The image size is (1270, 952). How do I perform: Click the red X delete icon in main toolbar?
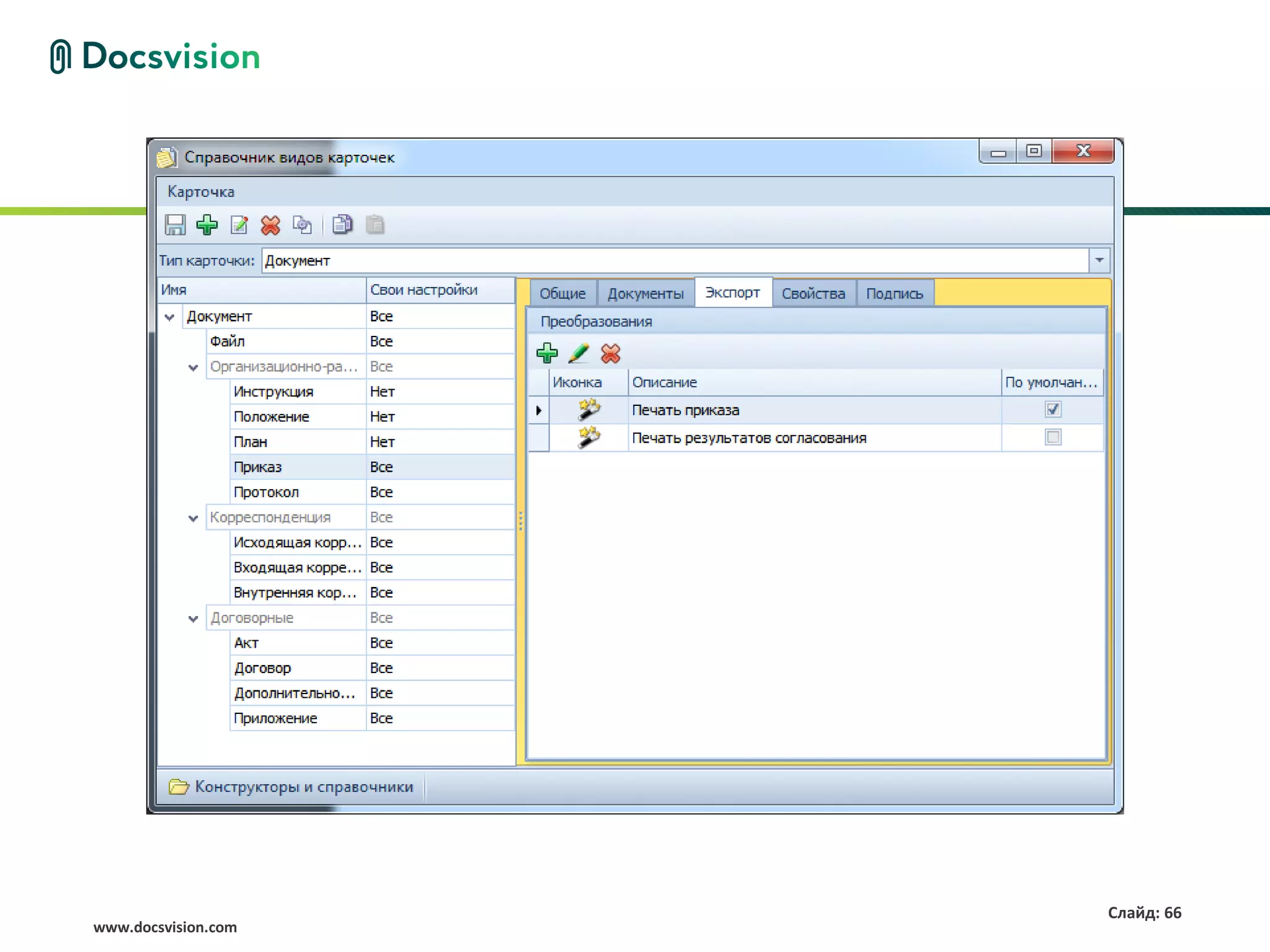click(x=270, y=225)
